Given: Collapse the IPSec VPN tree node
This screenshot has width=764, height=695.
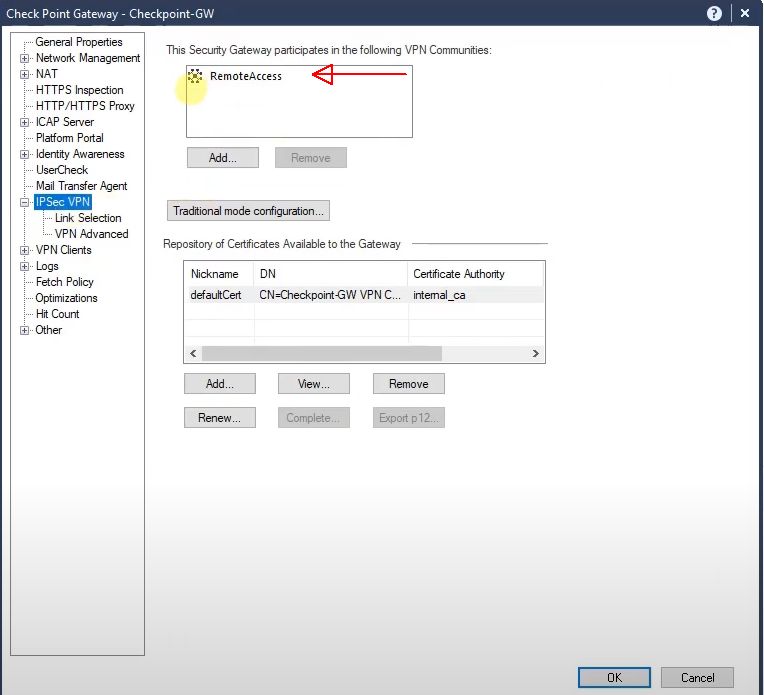Looking at the screenshot, I should [24, 202].
